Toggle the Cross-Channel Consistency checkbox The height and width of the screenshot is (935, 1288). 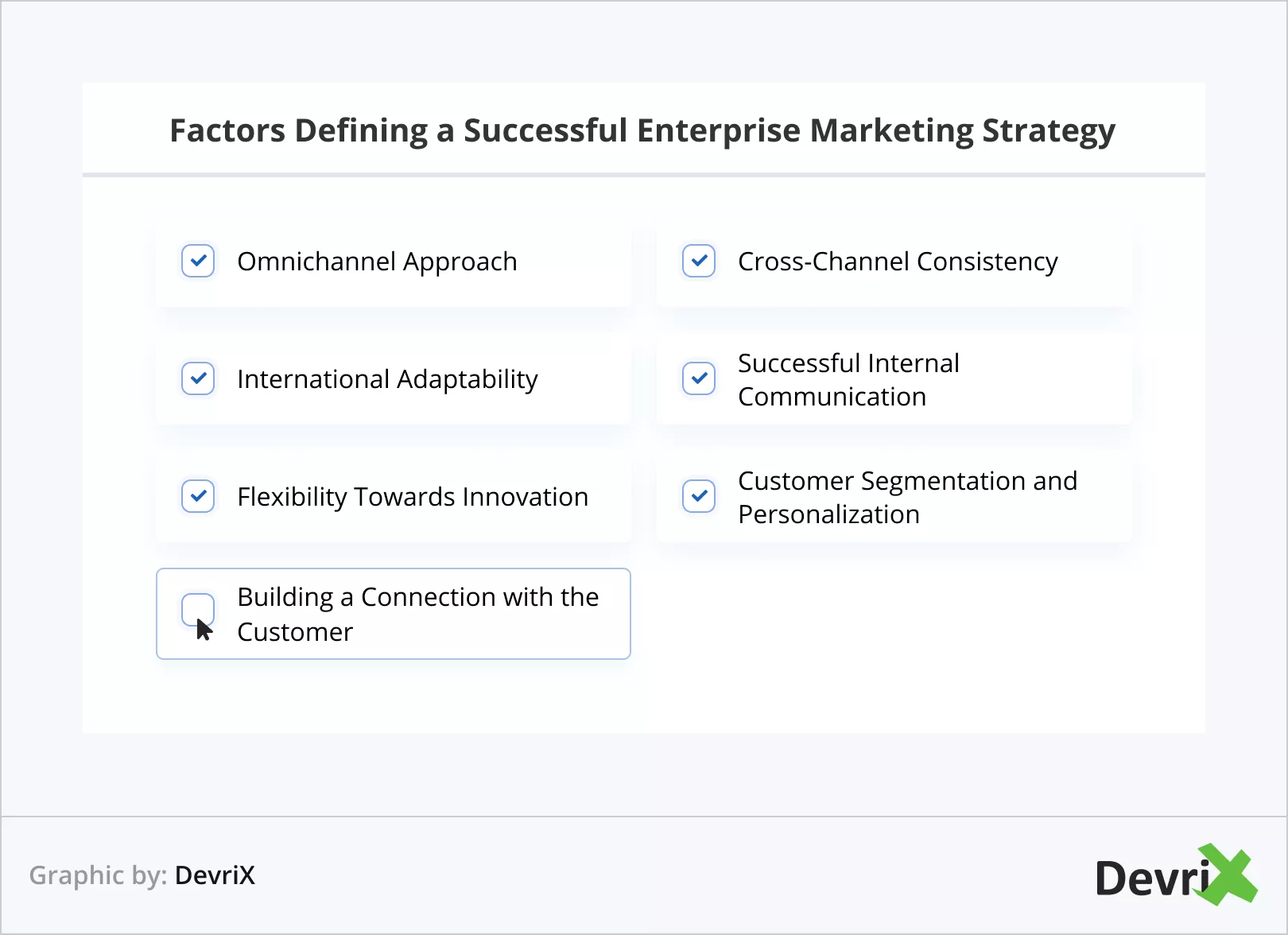(699, 261)
